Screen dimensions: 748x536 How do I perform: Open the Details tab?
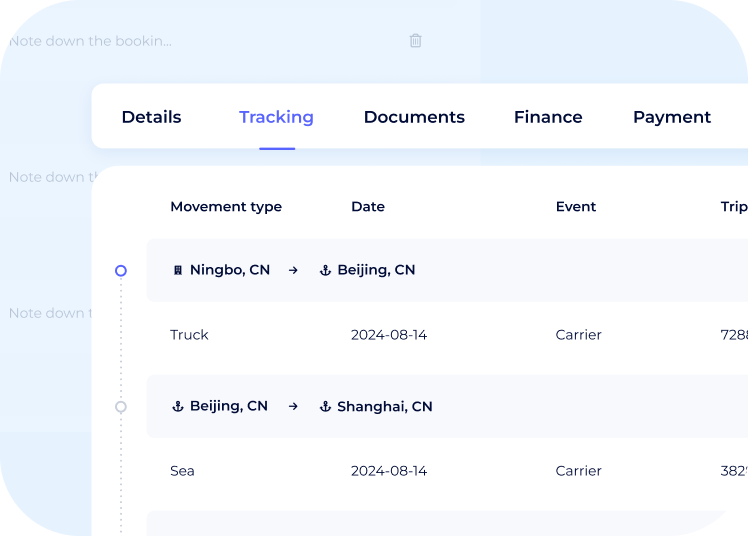(x=151, y=117)
